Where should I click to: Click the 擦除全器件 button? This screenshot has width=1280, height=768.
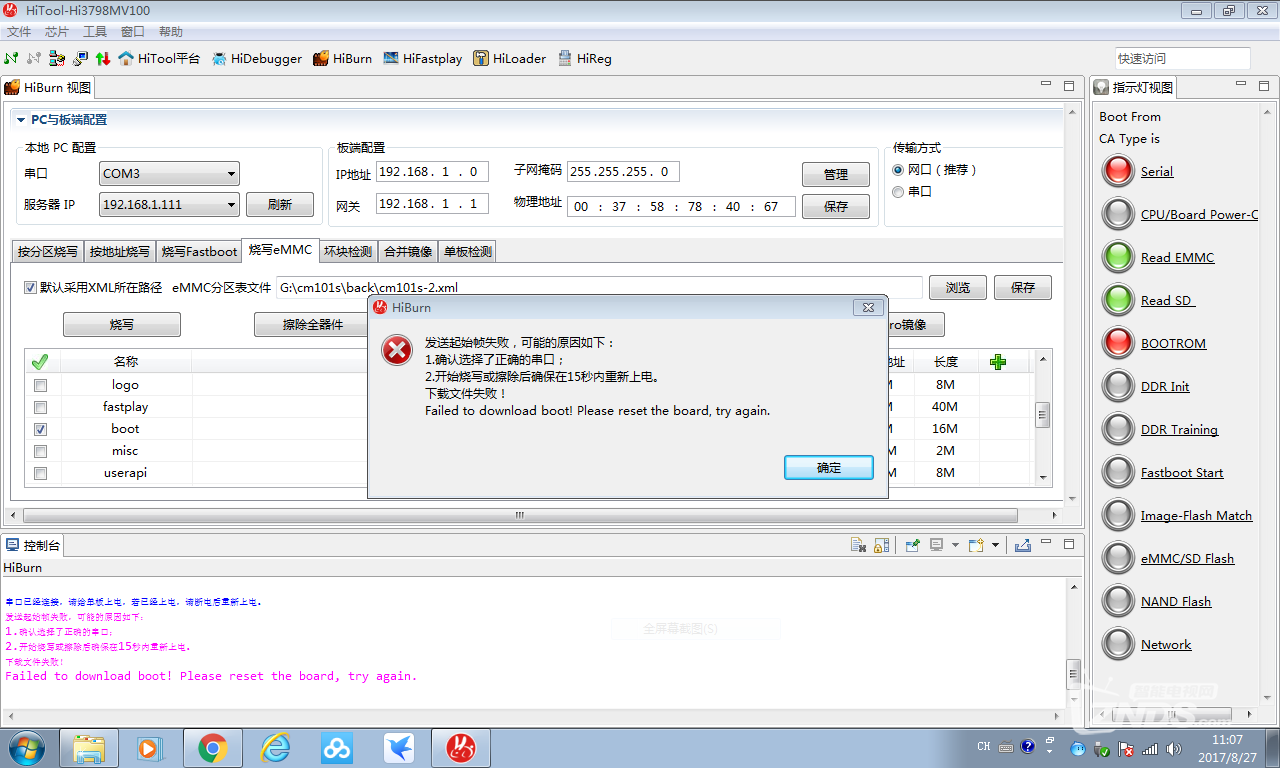click(311, 325)
